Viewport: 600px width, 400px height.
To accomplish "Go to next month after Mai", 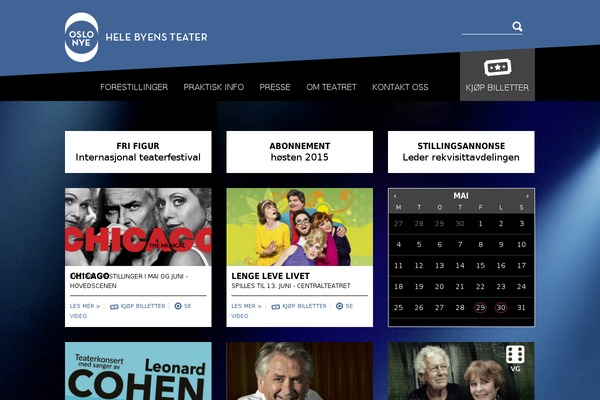I will [x=527, y=196].
